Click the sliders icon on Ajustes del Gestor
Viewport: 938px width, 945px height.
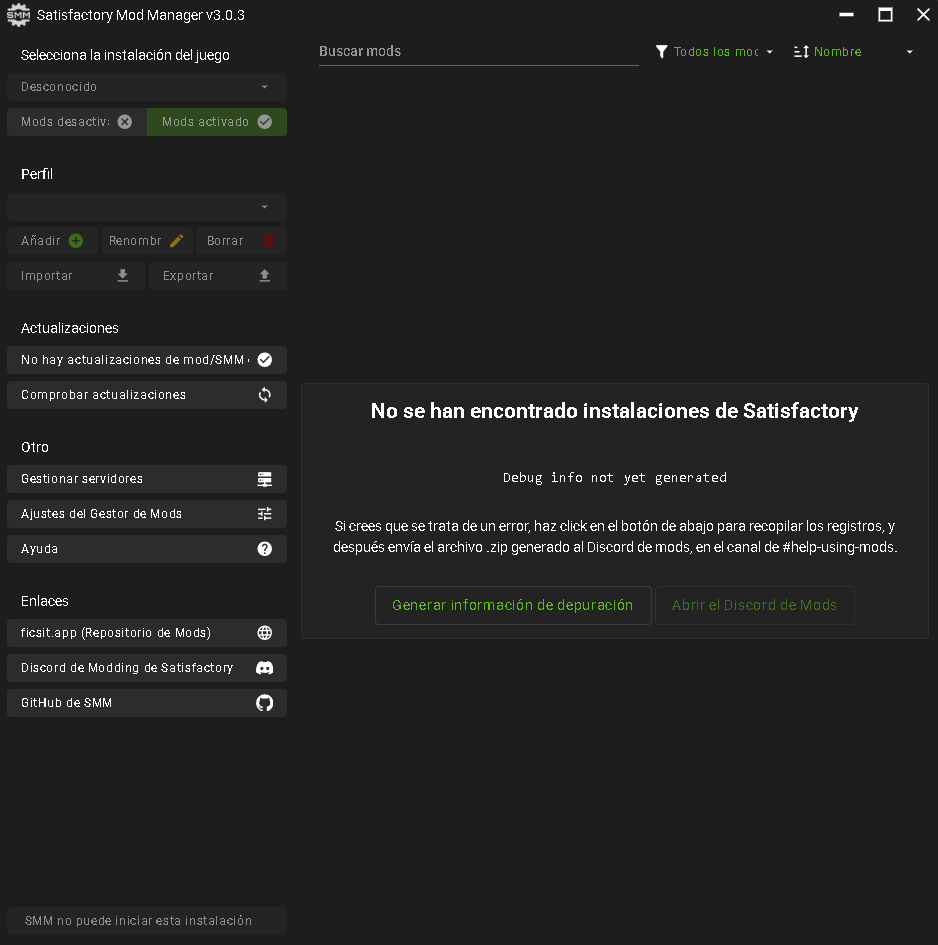coord(265,514)
